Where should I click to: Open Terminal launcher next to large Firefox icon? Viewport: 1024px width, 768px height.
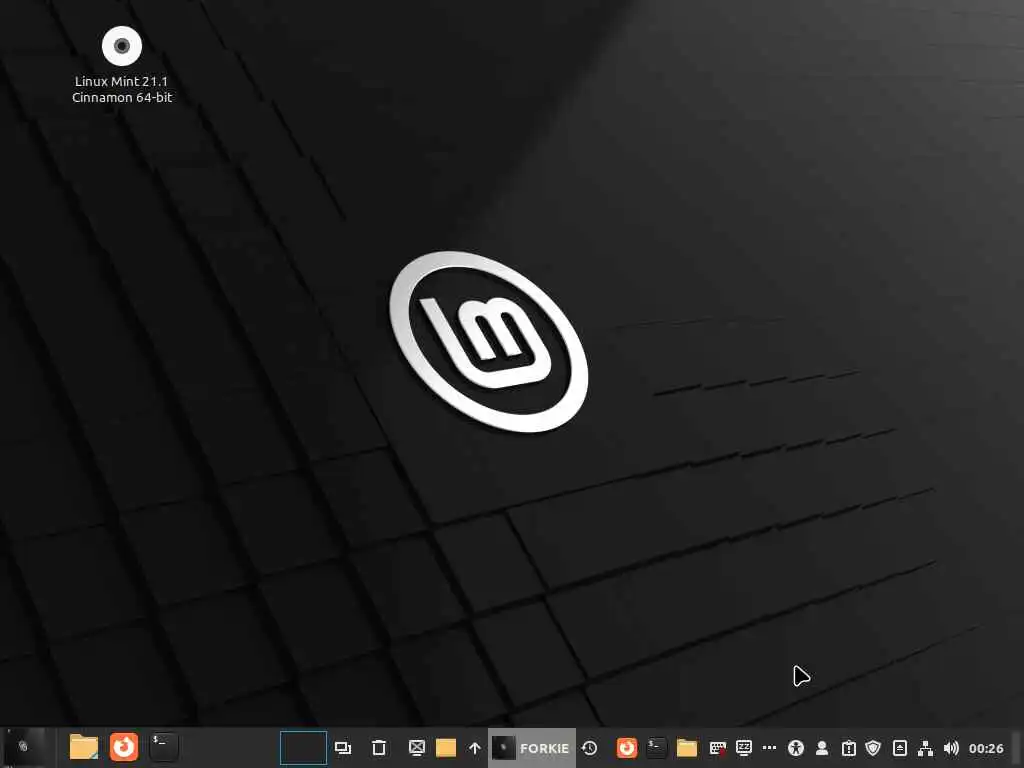coord(163,747)
